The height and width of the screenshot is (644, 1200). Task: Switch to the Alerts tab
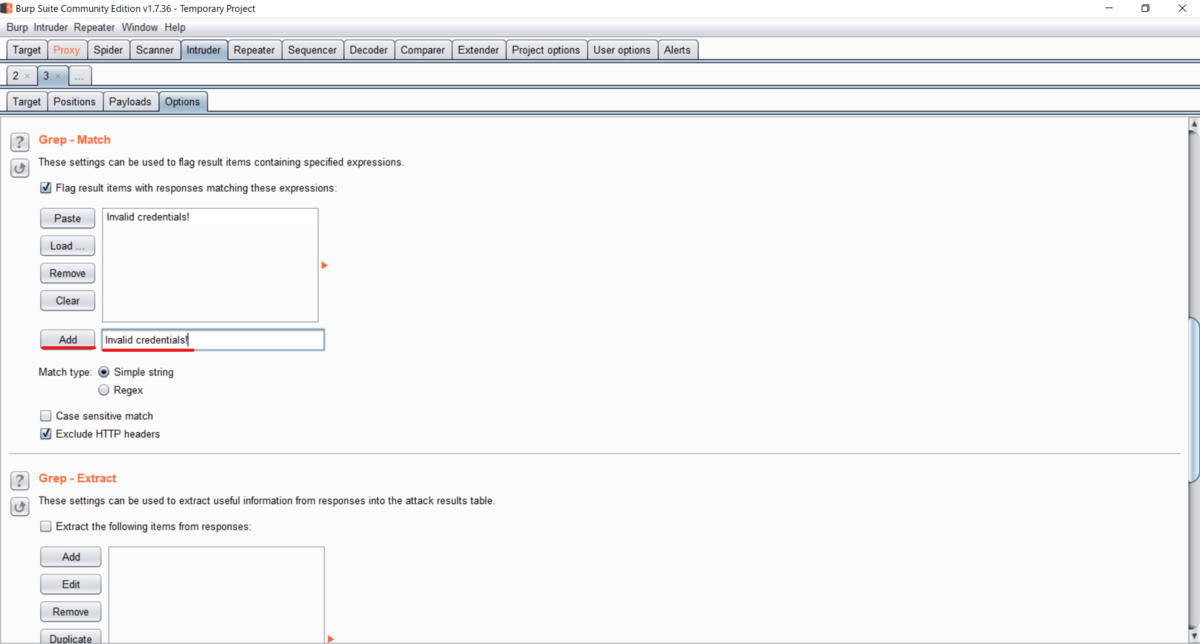click(677, 50)
